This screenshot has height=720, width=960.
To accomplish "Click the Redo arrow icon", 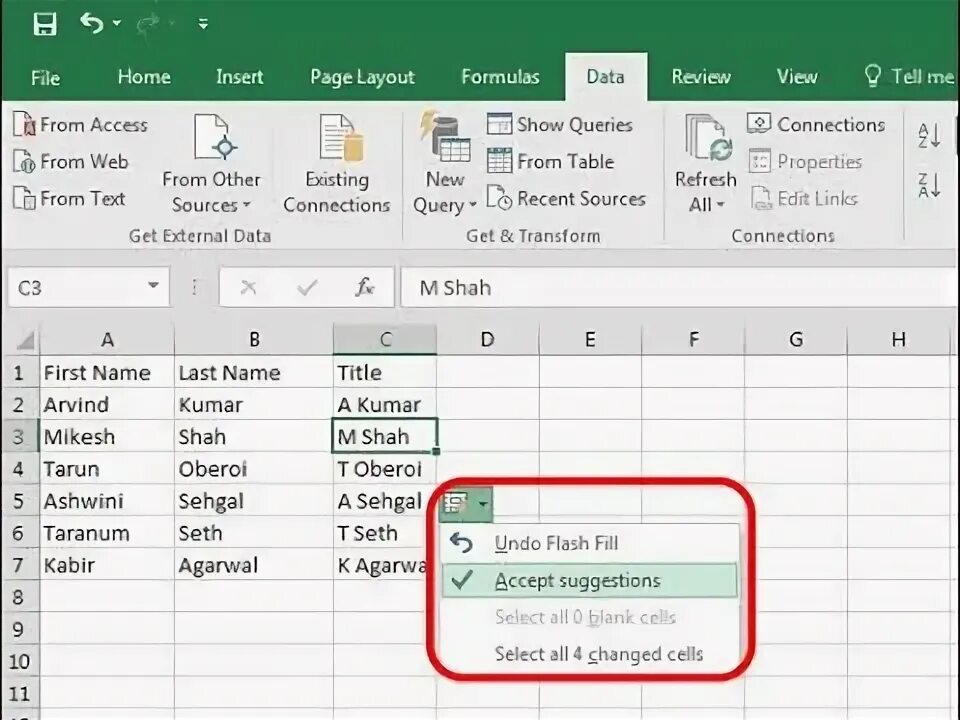I will click(x=147, y=24).
